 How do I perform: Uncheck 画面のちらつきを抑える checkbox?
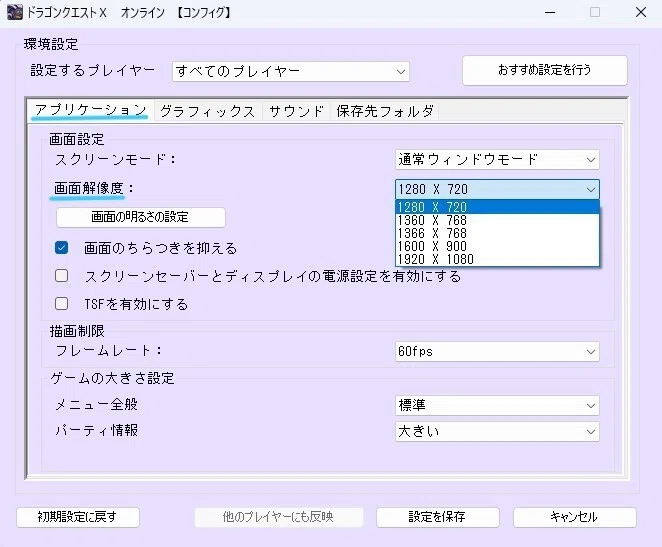click(x=62, y=248)
